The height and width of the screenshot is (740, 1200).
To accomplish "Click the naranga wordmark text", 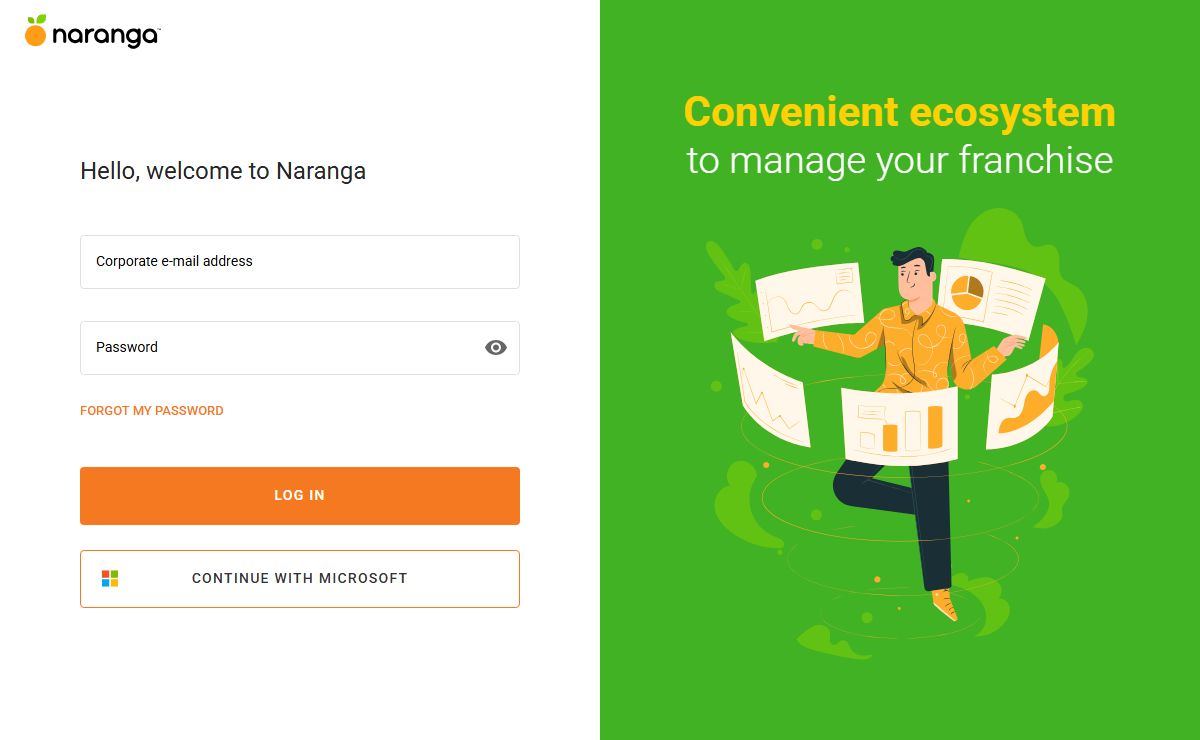I will [x=105, y=36].
